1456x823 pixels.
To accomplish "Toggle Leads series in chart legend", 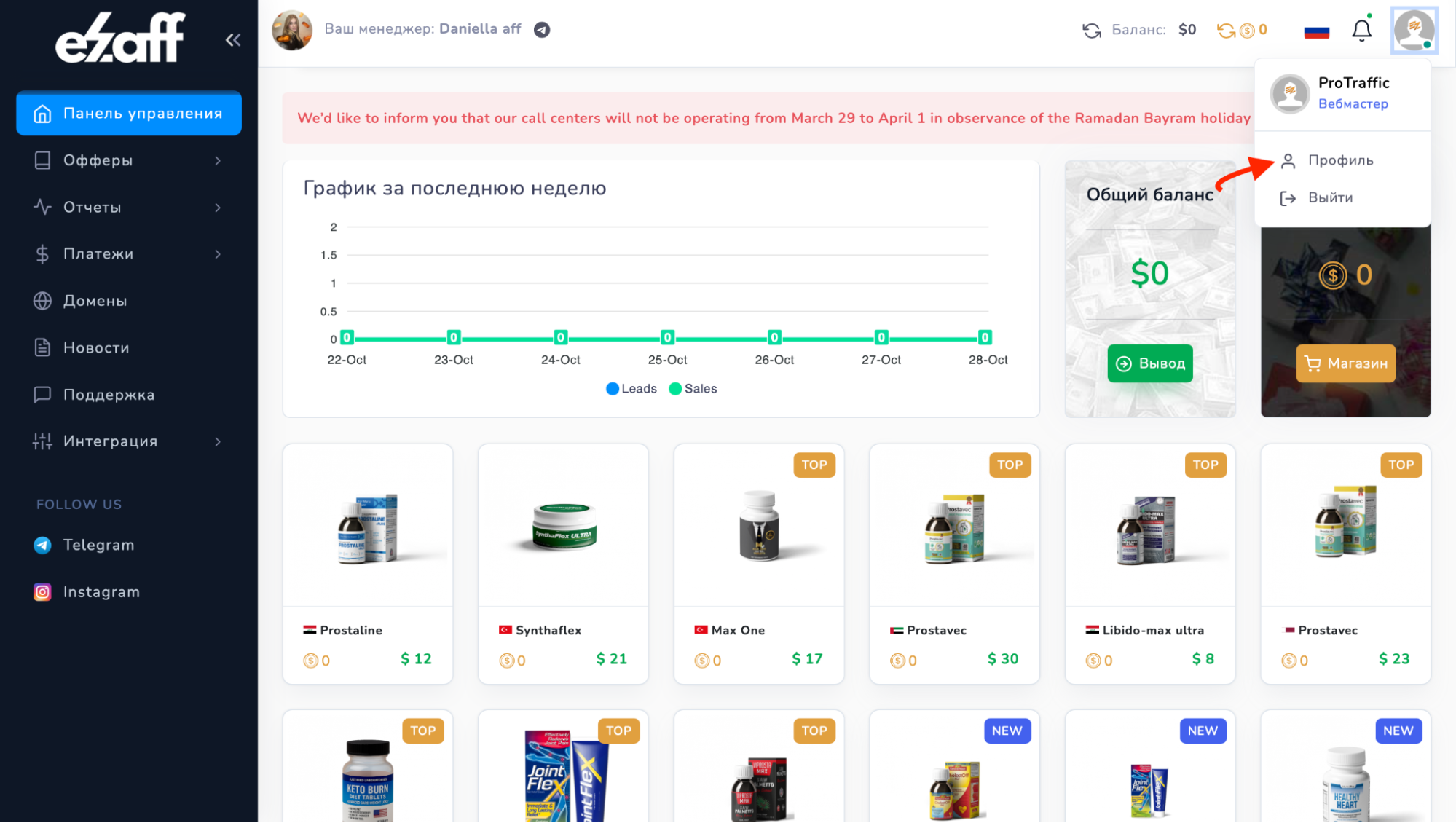I will point(631,389).
